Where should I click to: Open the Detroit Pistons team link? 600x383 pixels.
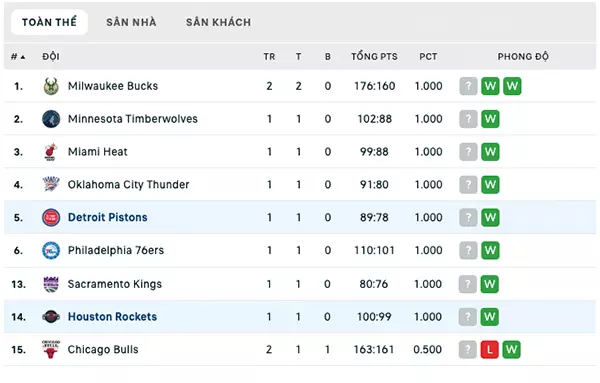pos(108,217)
